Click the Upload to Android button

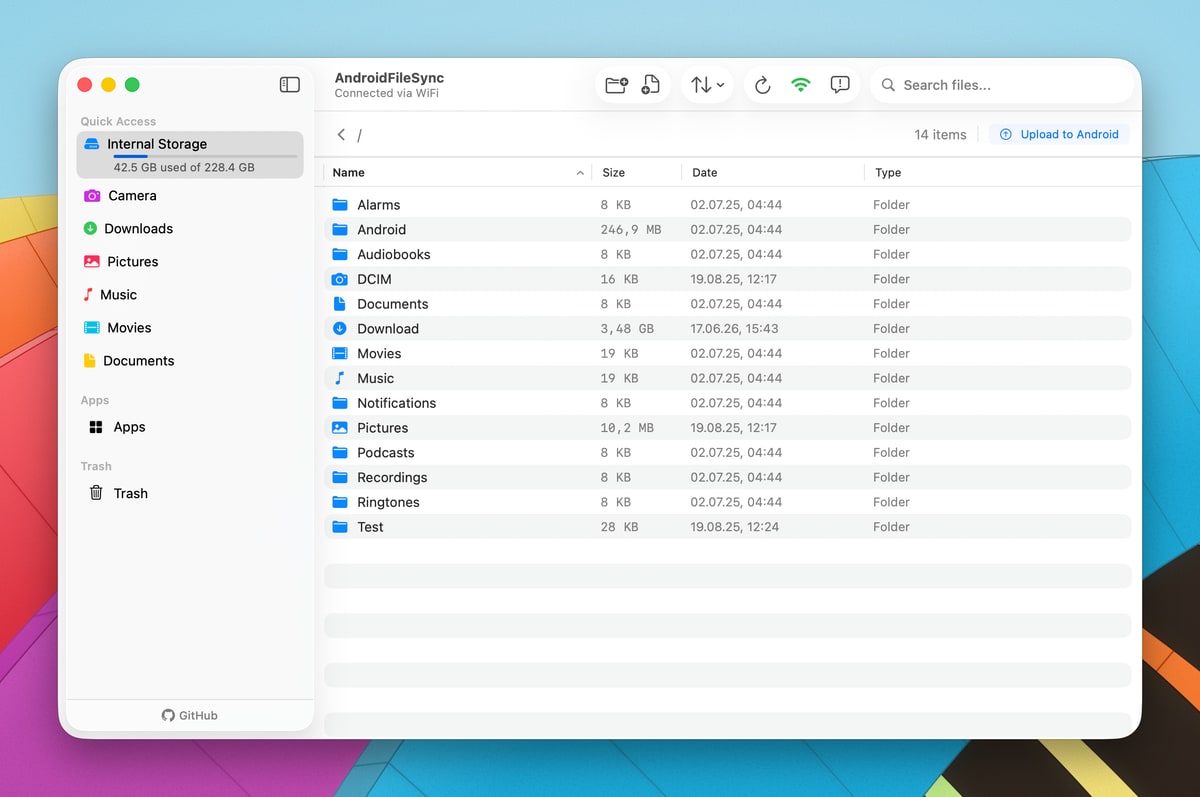pos(1059,134)
